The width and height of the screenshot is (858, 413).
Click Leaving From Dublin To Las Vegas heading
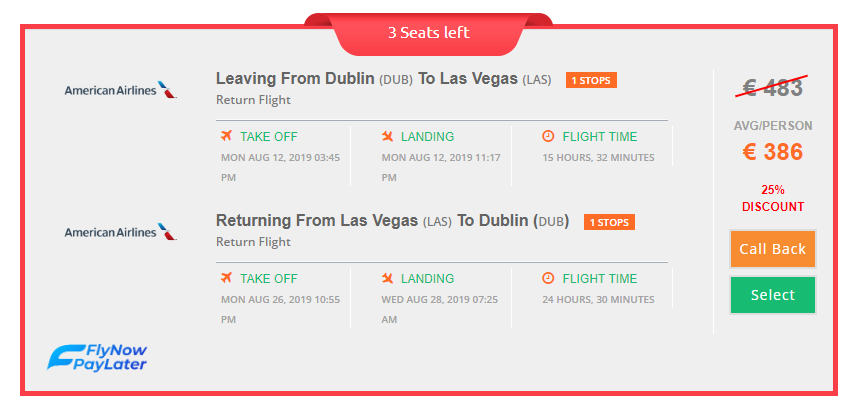pyautogui.click(x=384, y=79)
